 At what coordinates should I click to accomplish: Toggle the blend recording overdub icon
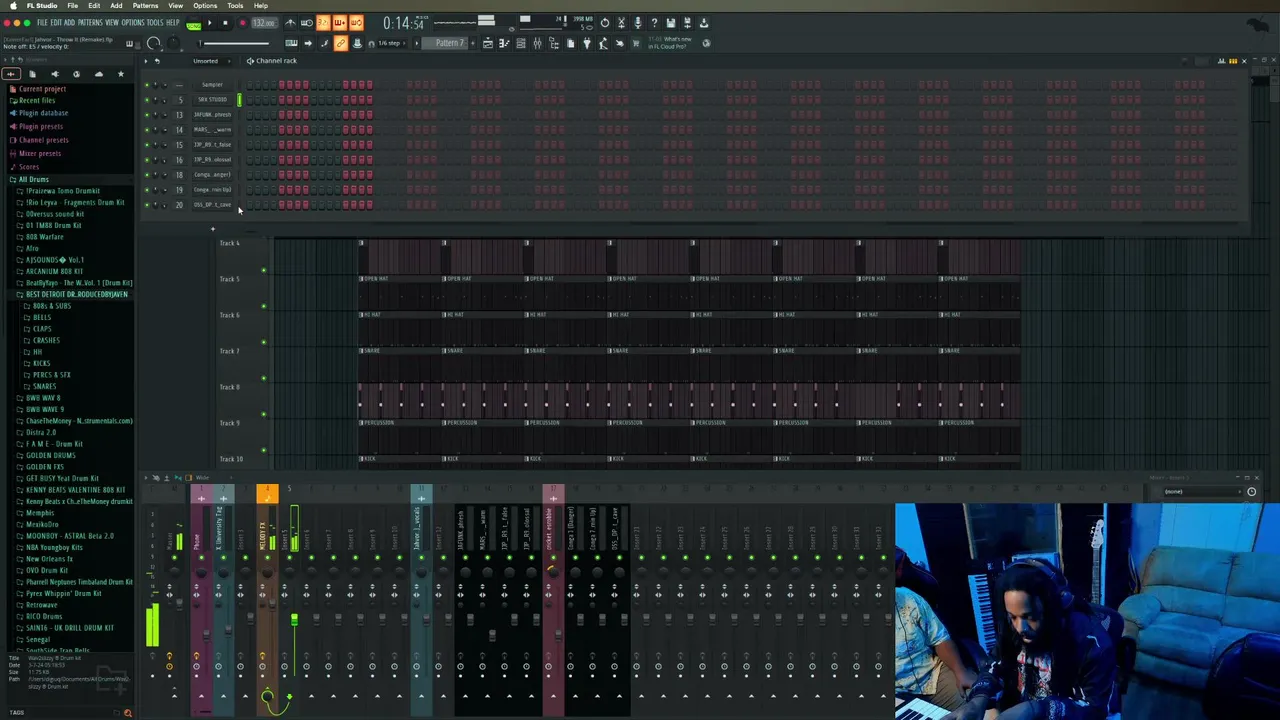point(340,23)
